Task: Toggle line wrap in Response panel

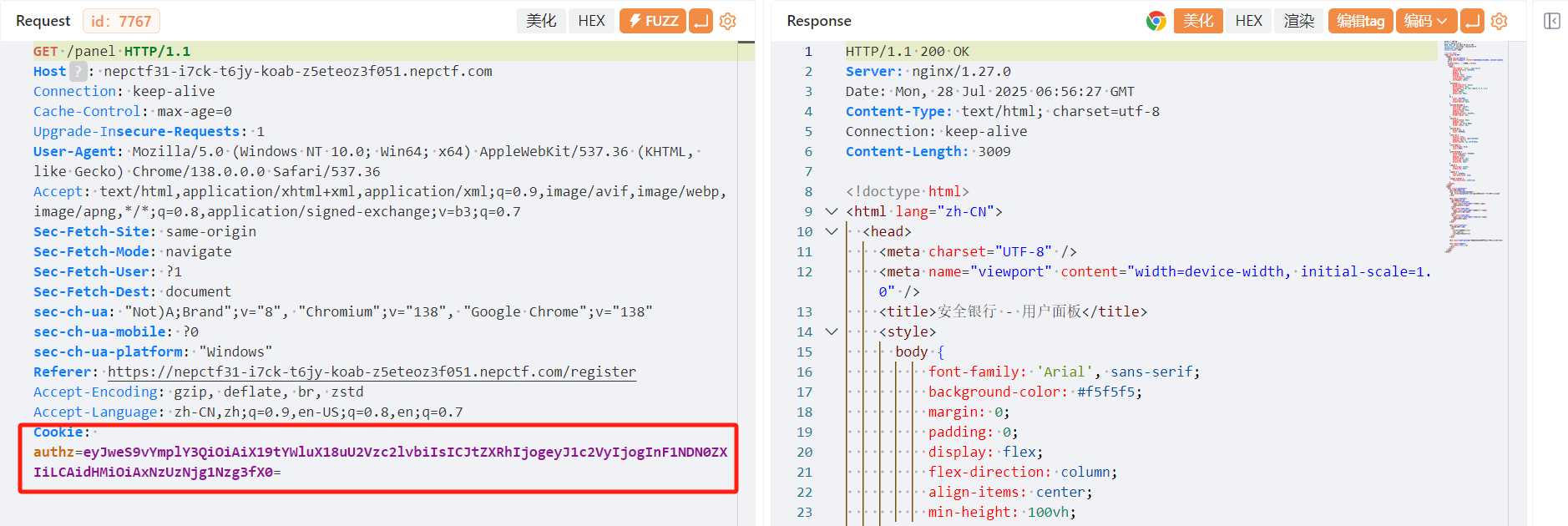Action: (x=1473, y=21)
